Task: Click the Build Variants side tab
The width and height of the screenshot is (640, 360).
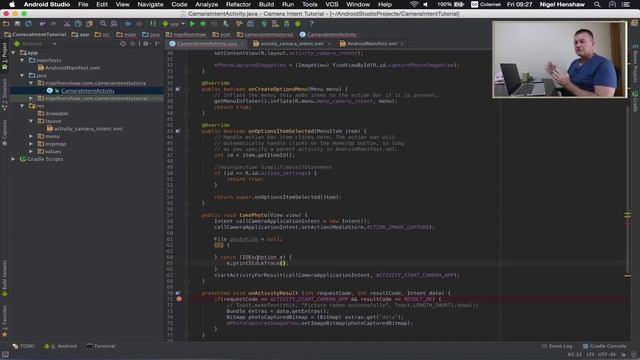Action: pyautogui.click(x=4, y=278)
